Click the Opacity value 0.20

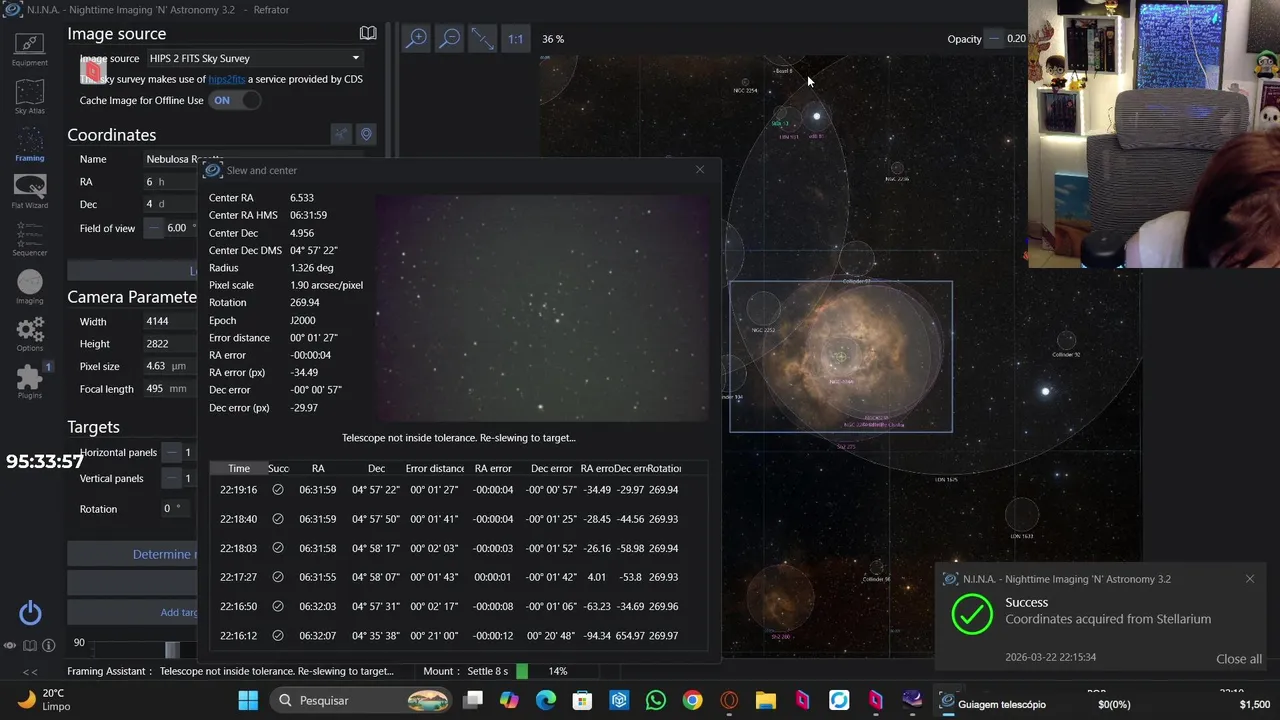(x=1016, y=38)
